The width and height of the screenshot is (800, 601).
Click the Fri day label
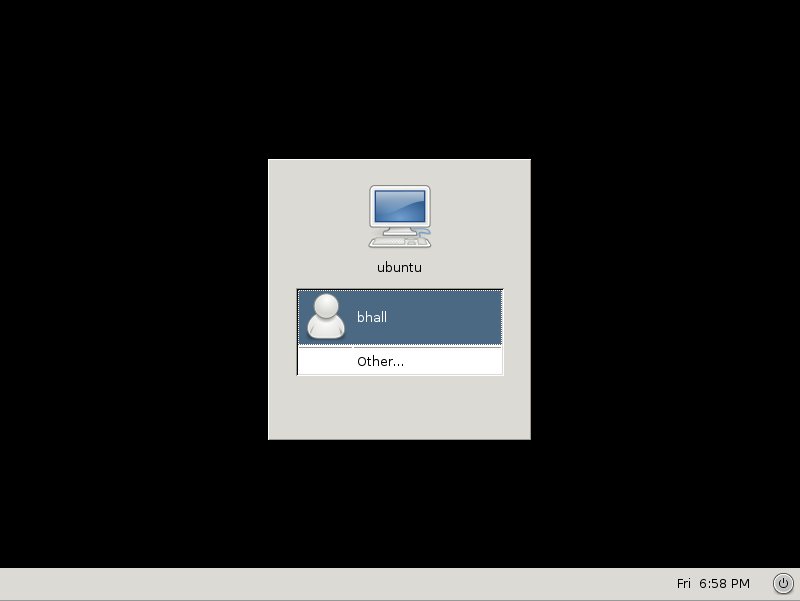[684, 584]
